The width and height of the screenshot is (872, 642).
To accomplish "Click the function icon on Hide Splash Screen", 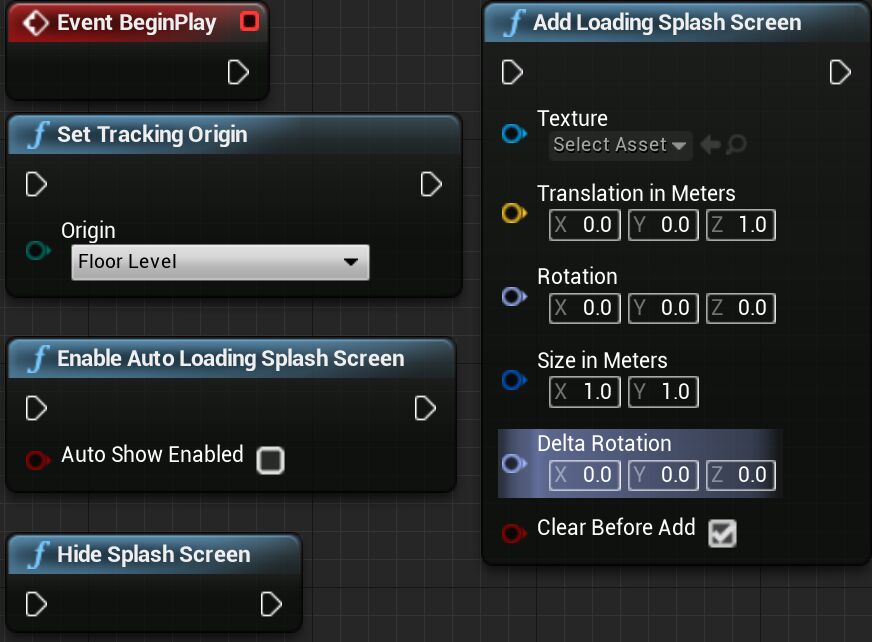I will (x=39, y=555).
